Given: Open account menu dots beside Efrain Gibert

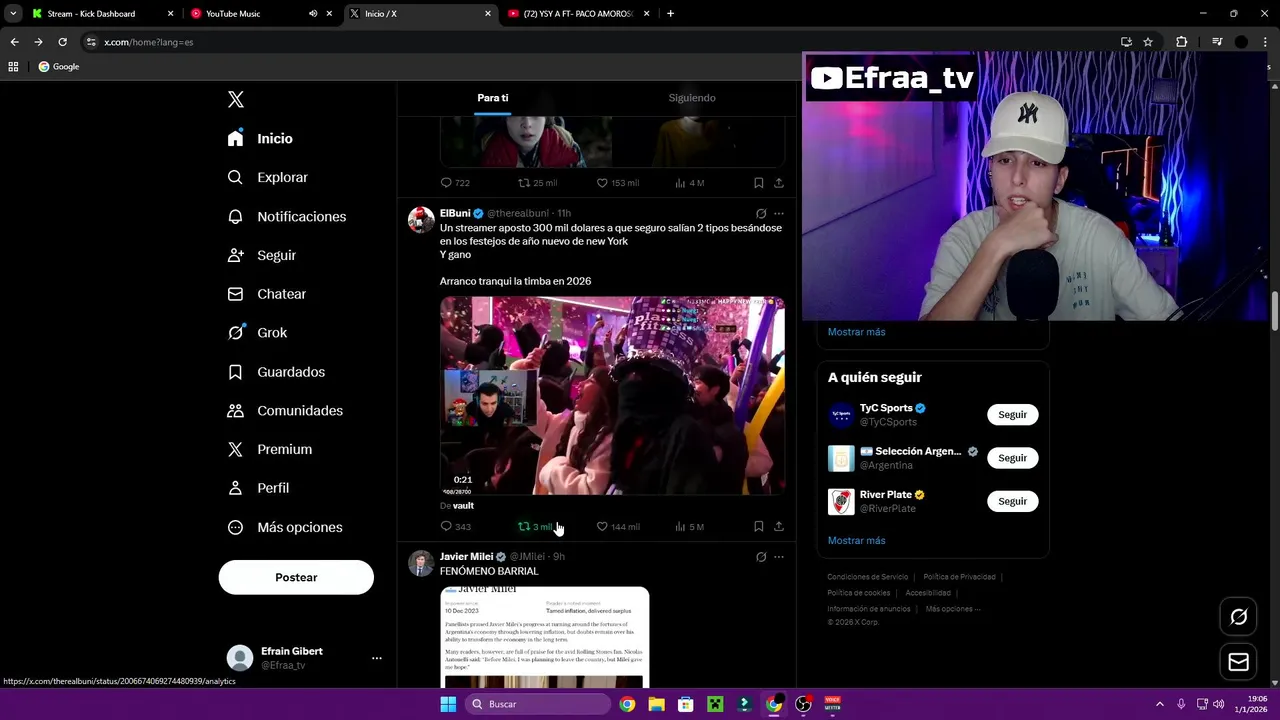Looking at the screenshot, I should point(377,658).
